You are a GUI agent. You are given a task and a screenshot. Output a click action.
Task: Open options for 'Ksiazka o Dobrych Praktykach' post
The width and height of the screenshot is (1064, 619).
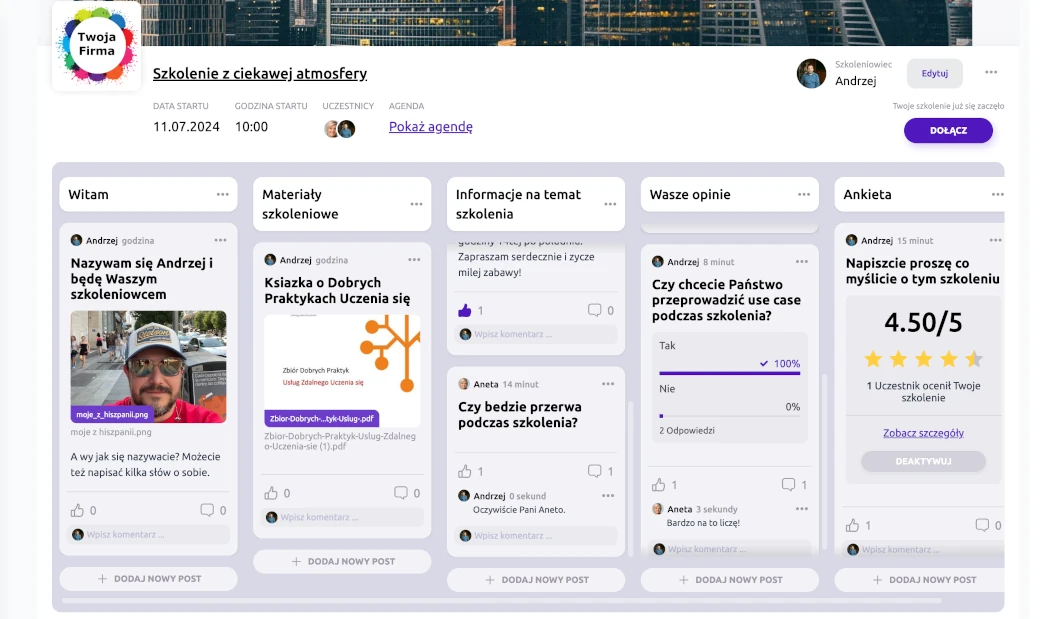pyautogui.click(x=414, y=259)
